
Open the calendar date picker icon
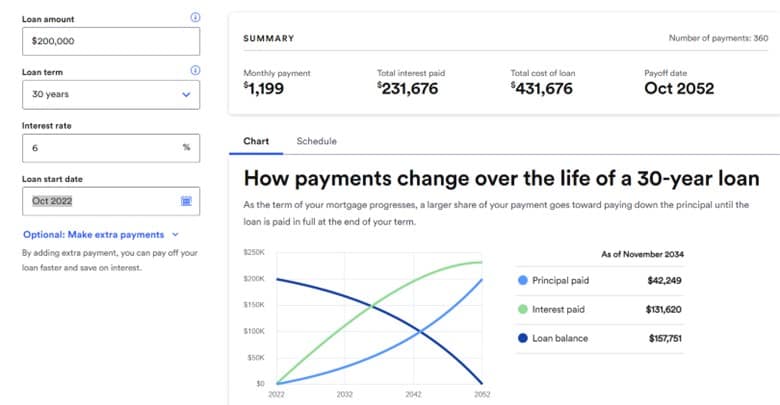186,201
